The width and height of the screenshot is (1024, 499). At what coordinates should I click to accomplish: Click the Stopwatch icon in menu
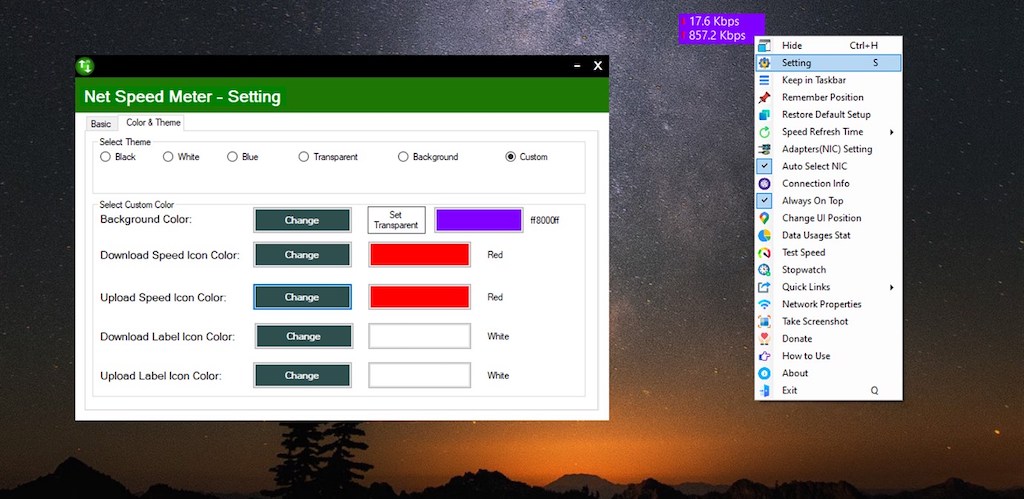pos(764,270)
